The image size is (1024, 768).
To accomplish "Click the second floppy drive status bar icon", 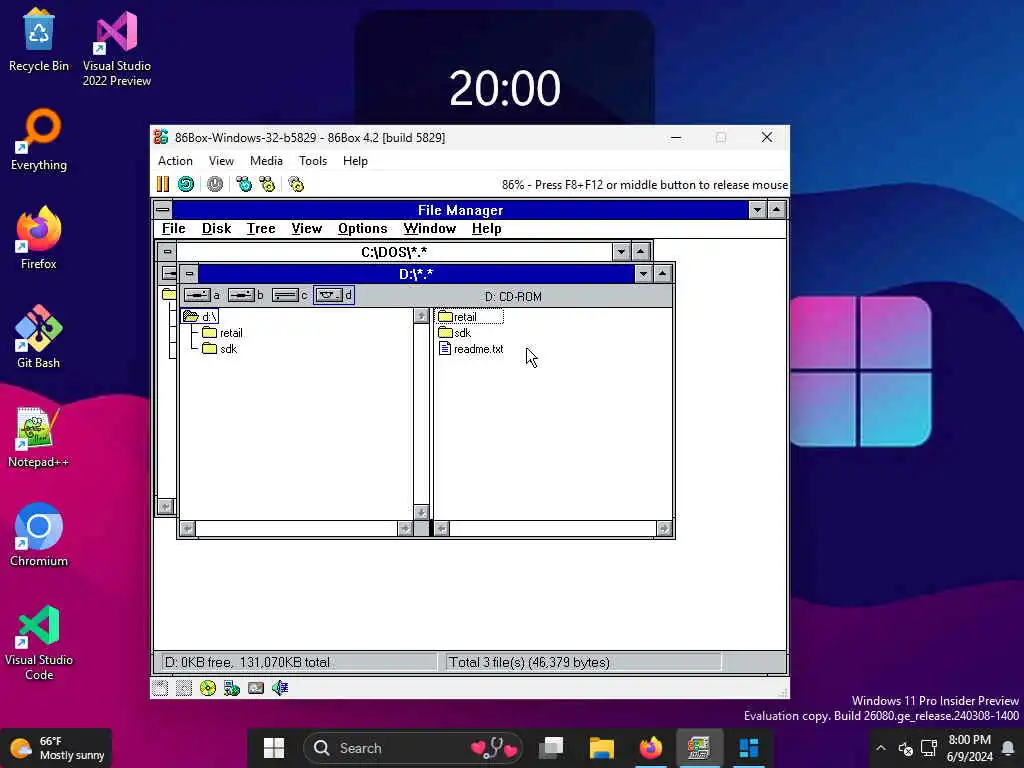I will [x=184, y=688].
